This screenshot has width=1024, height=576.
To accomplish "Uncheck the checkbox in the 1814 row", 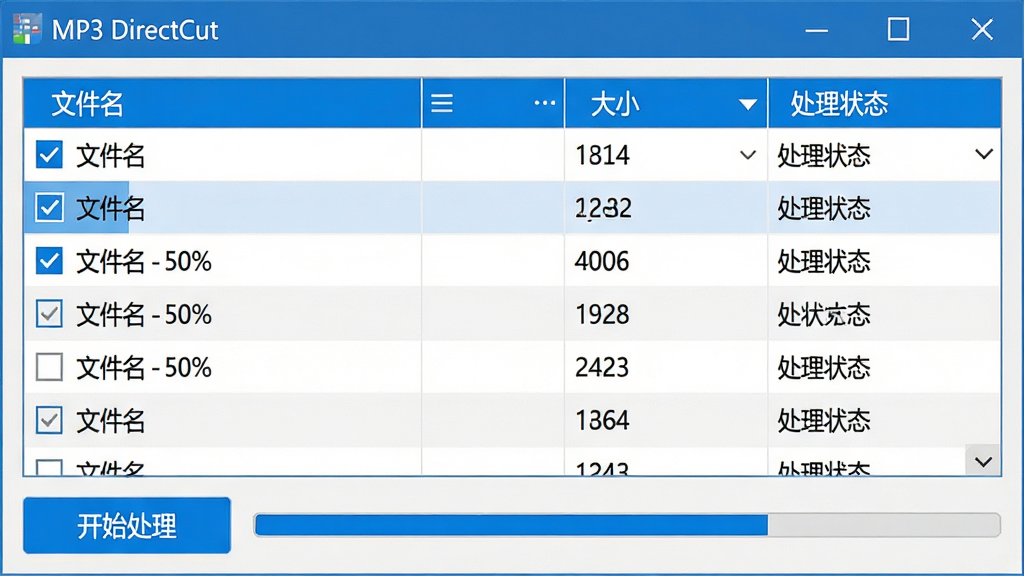I will click(49, 155).
